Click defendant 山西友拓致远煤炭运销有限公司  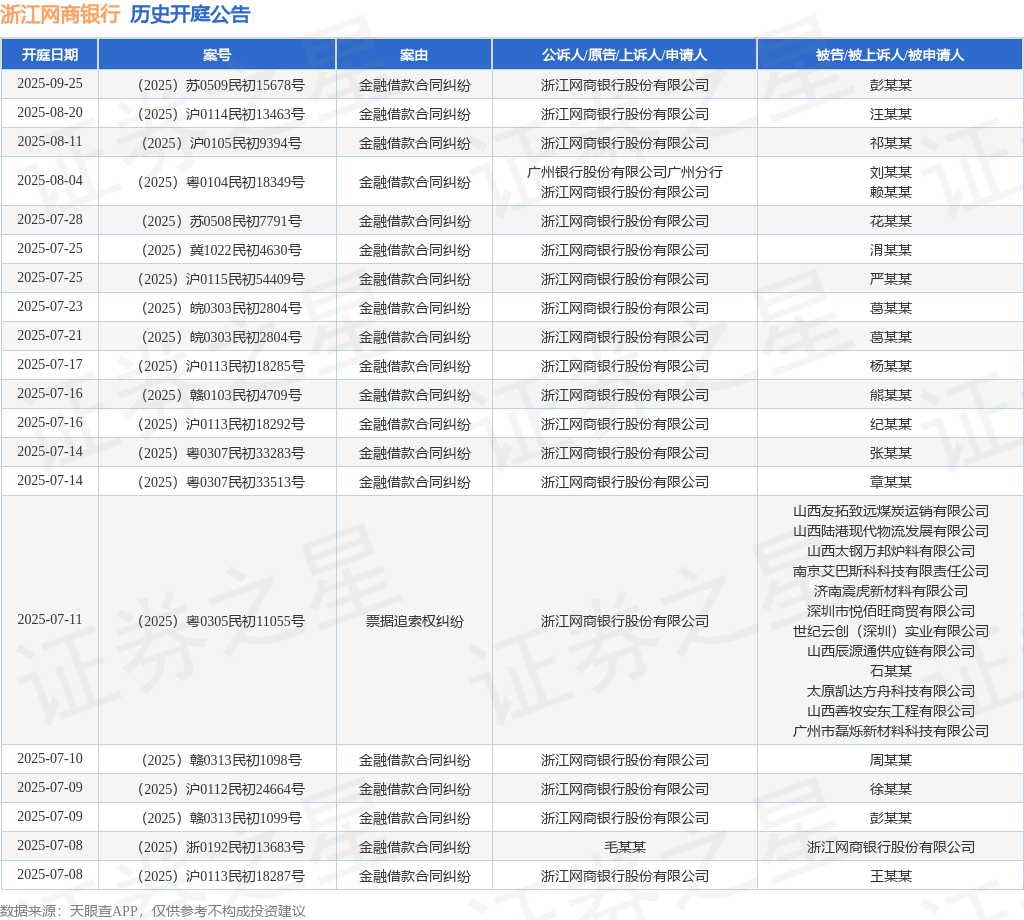coord(891,511)
